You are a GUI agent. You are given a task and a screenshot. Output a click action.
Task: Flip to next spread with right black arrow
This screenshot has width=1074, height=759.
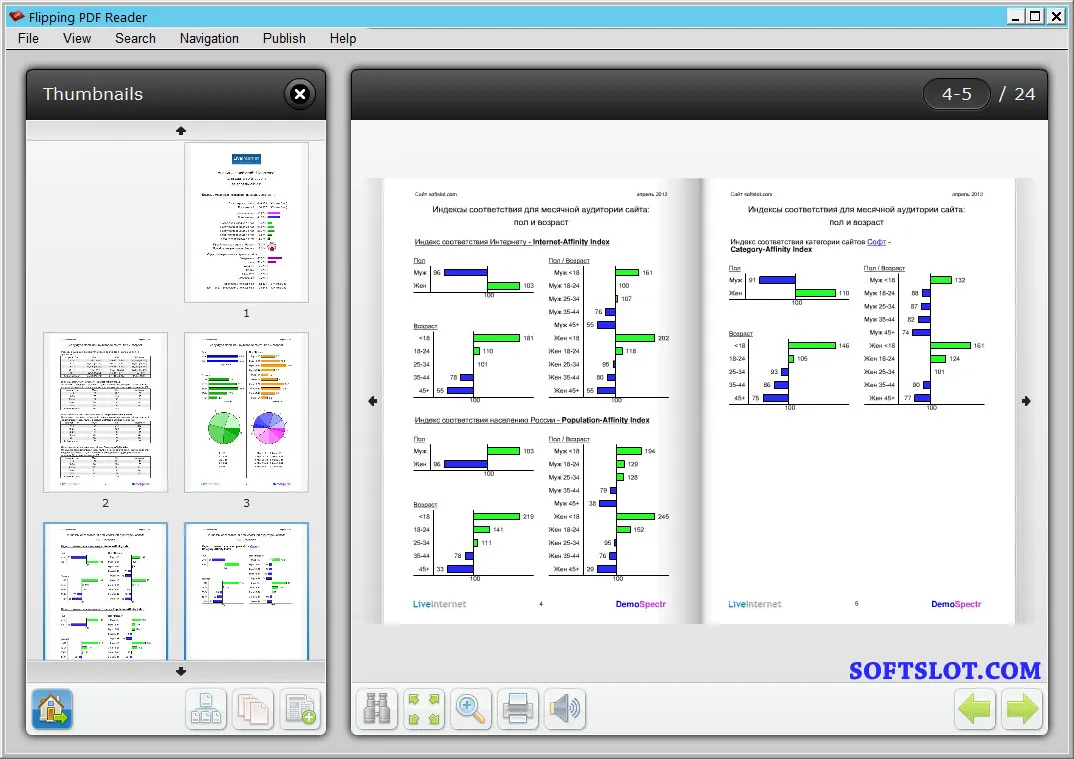(x=1026, y=401)
